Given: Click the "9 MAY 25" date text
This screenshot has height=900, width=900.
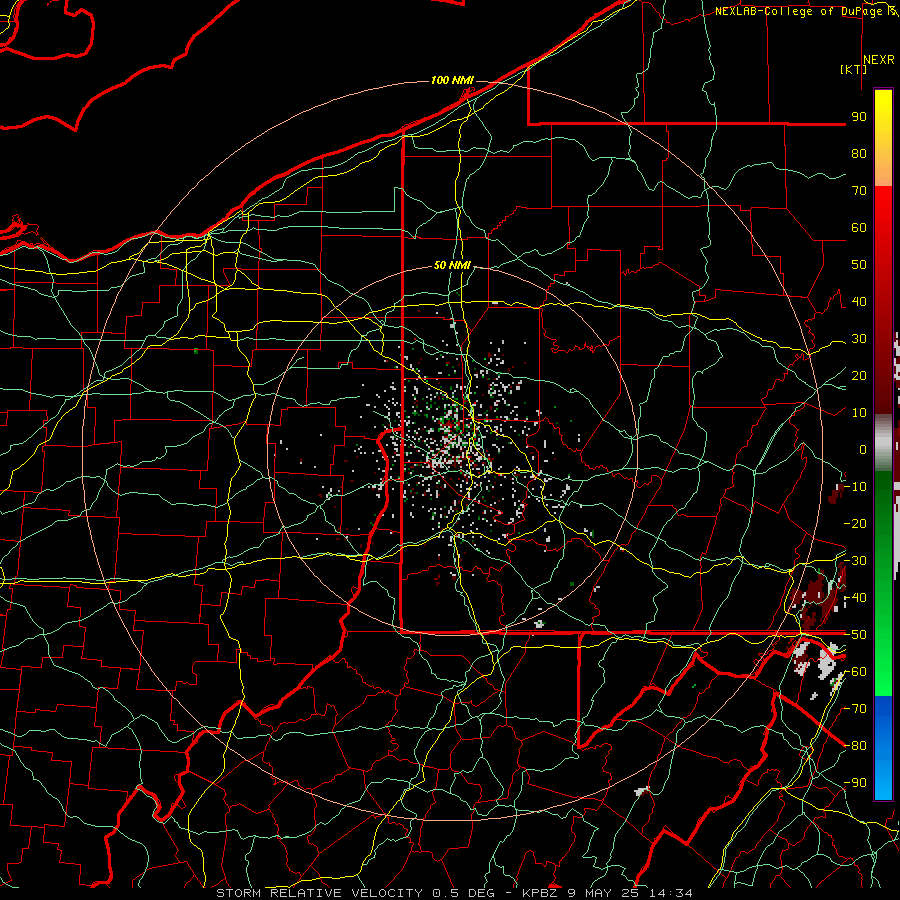Looking at the screenshot, I should [604, 893].
